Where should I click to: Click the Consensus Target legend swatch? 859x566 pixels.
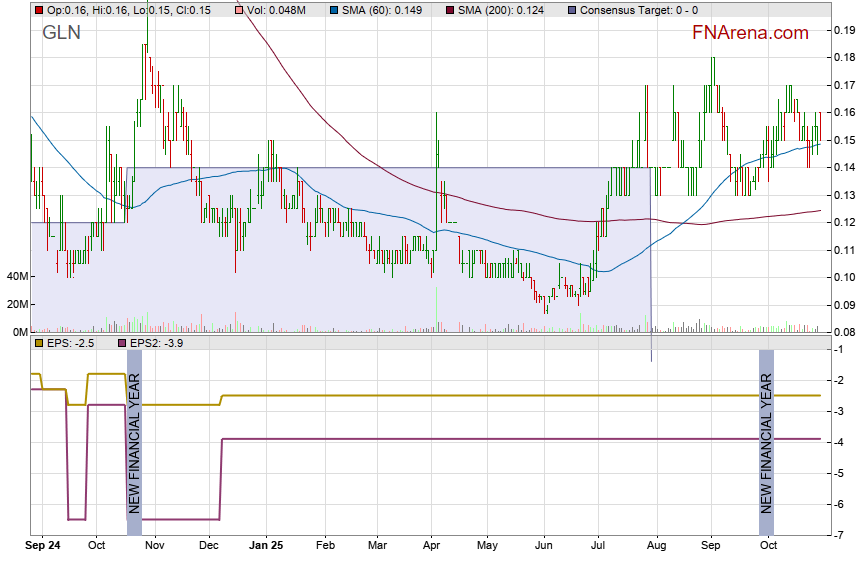pos(571,10)
